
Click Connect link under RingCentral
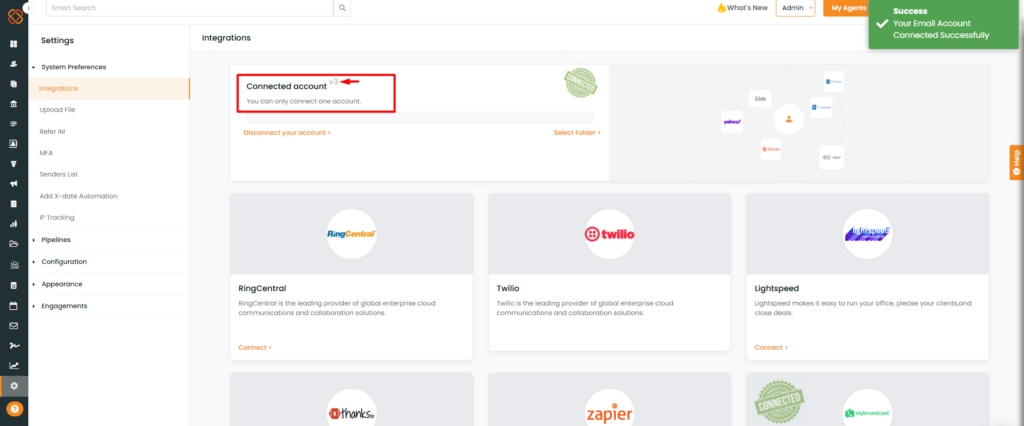point(255,348)
